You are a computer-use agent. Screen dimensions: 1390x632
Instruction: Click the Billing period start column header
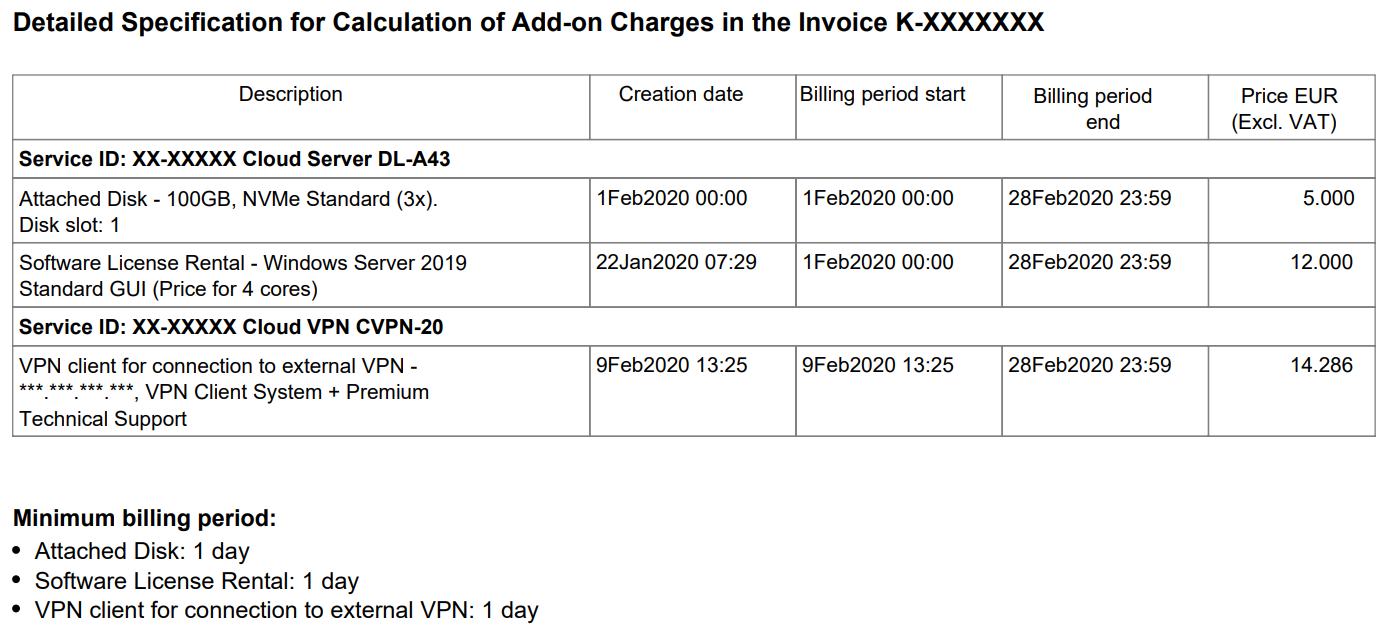[882, 95]
